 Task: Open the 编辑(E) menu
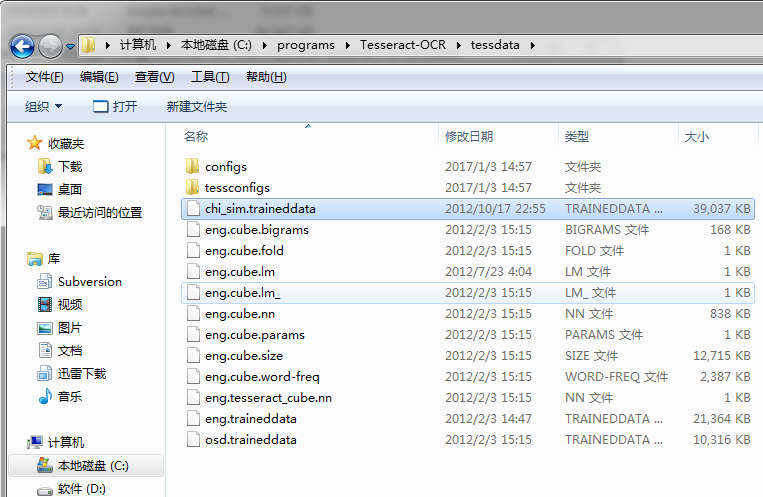click(x=99, y=77)
